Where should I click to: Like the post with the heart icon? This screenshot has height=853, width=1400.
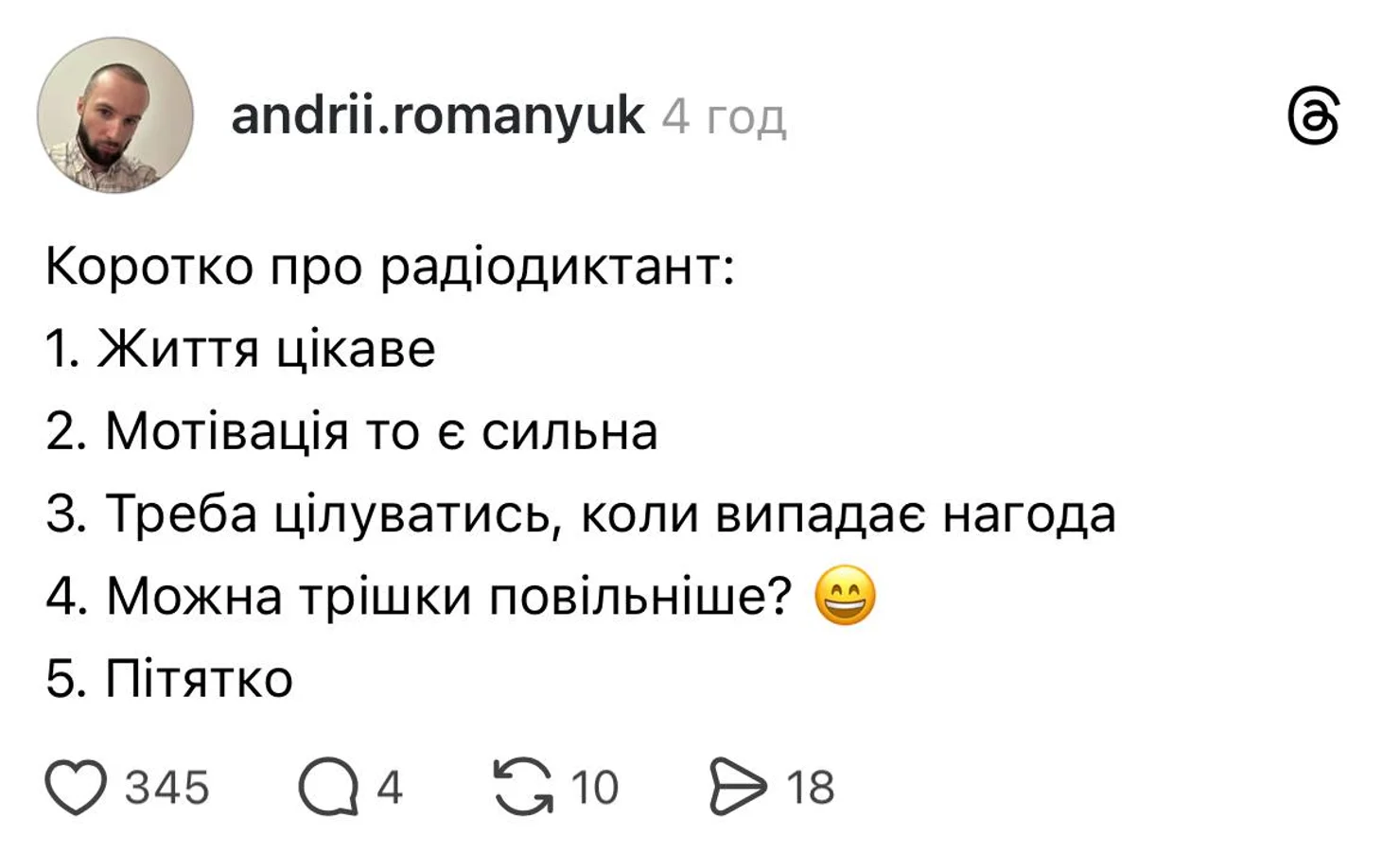click(77, 787)
